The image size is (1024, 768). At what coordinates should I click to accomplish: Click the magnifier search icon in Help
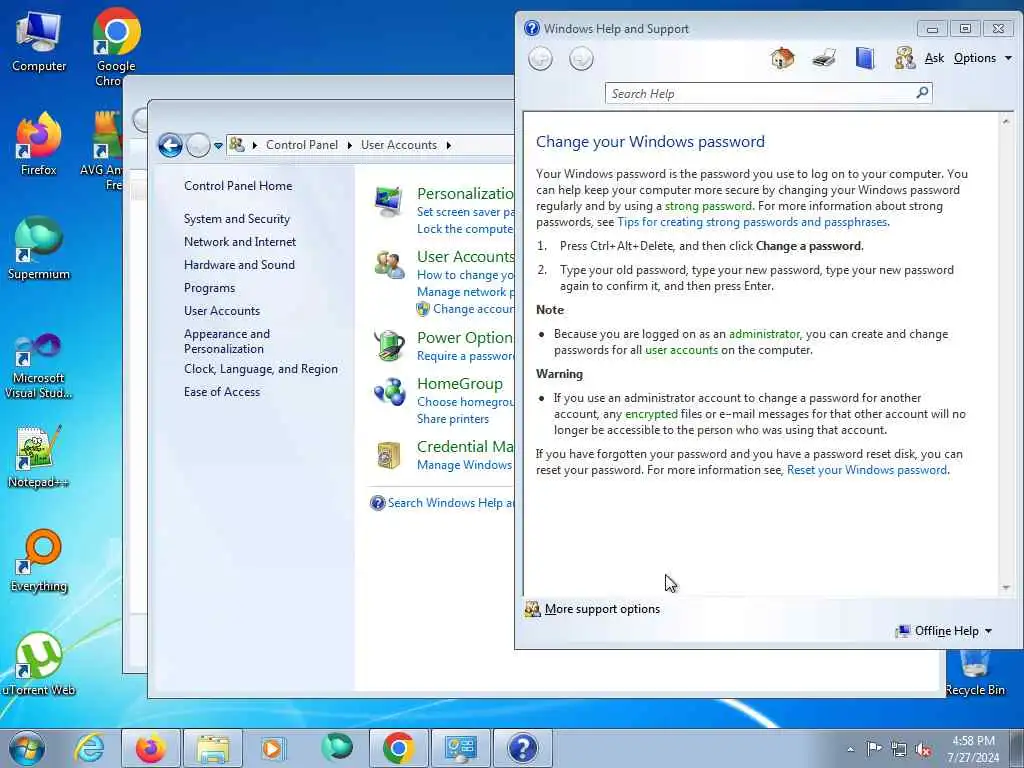click(921, 93)
